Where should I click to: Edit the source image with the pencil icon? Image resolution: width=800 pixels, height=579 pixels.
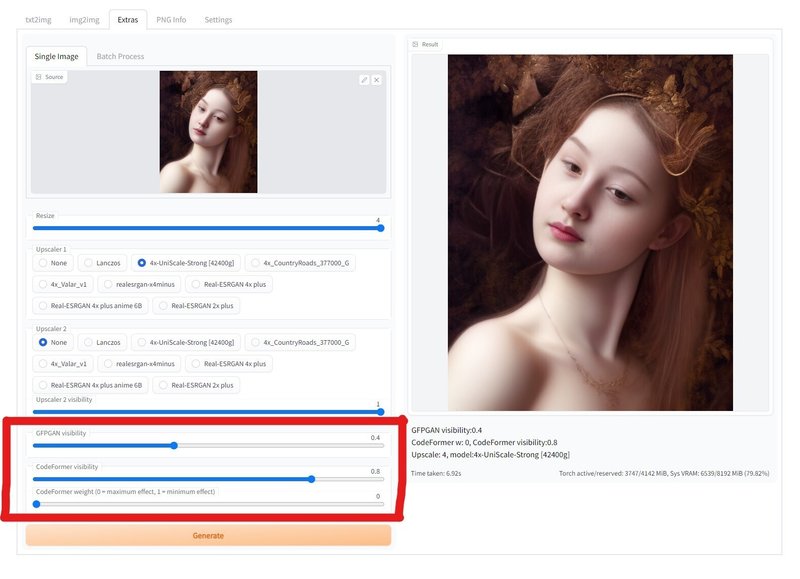coord(364,79)
